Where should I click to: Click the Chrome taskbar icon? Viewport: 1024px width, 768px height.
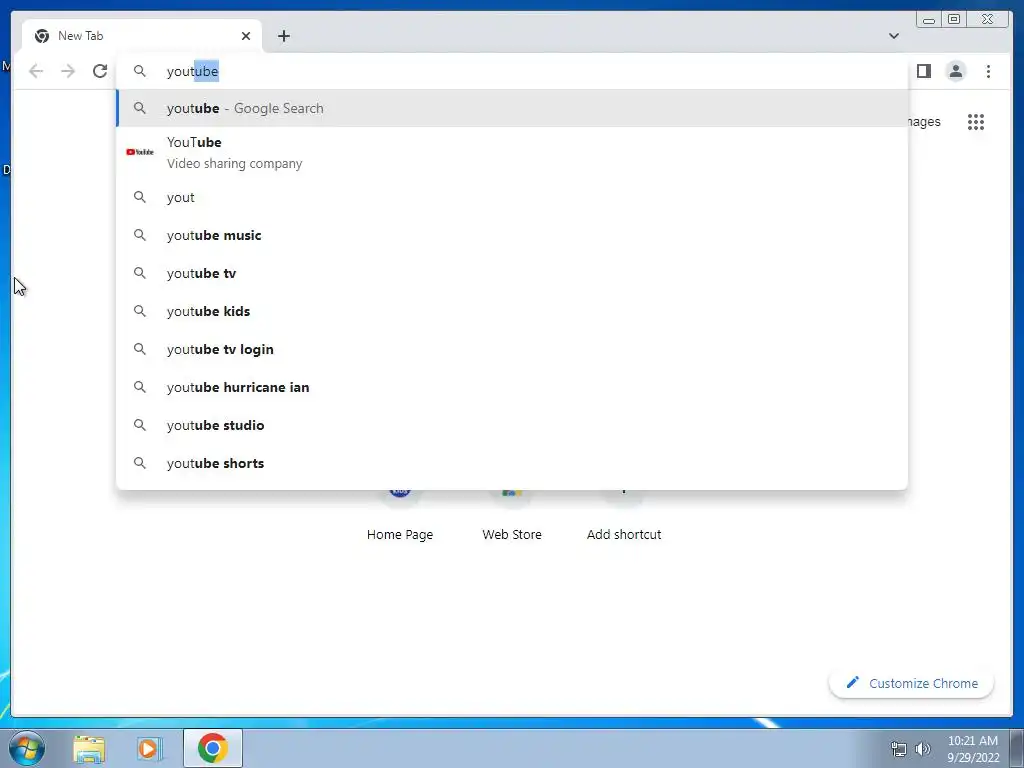pos(213,748)
